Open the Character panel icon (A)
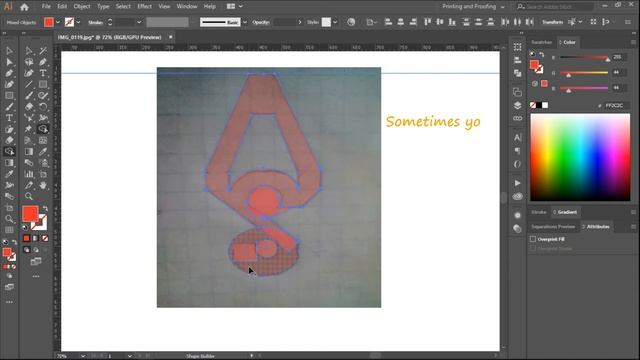 tap(518, 137)
